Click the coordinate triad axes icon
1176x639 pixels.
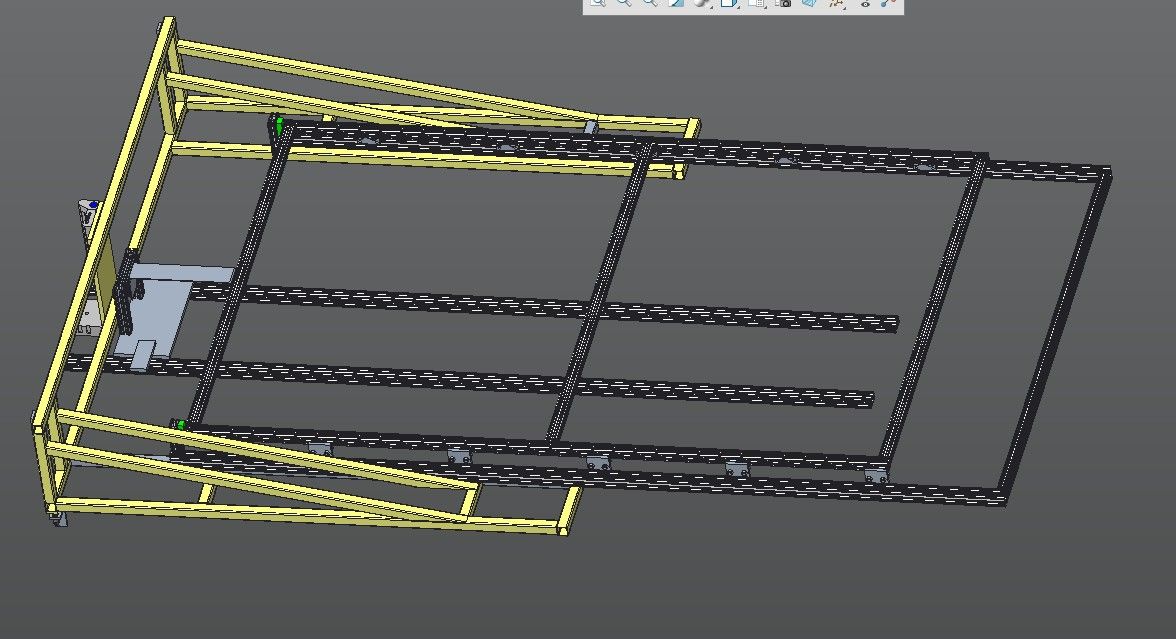[837, 4]
